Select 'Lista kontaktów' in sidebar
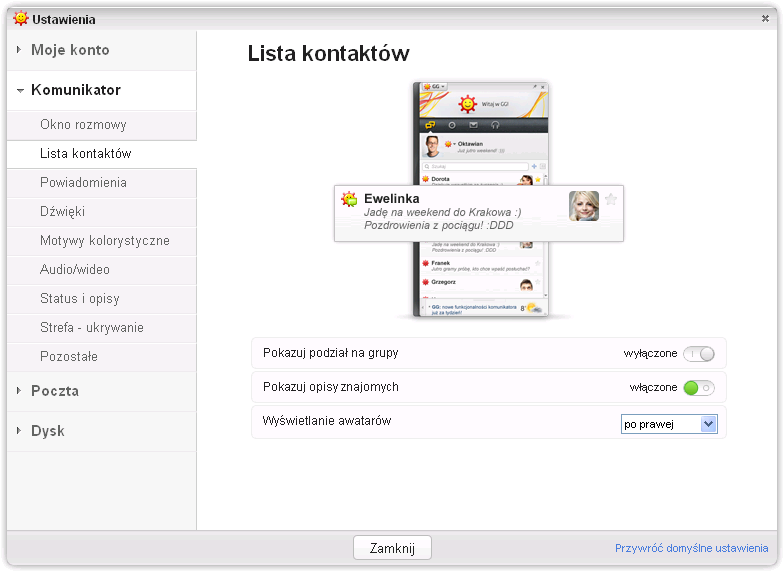This screenshot has height=572, width=784. coord(102,154)
